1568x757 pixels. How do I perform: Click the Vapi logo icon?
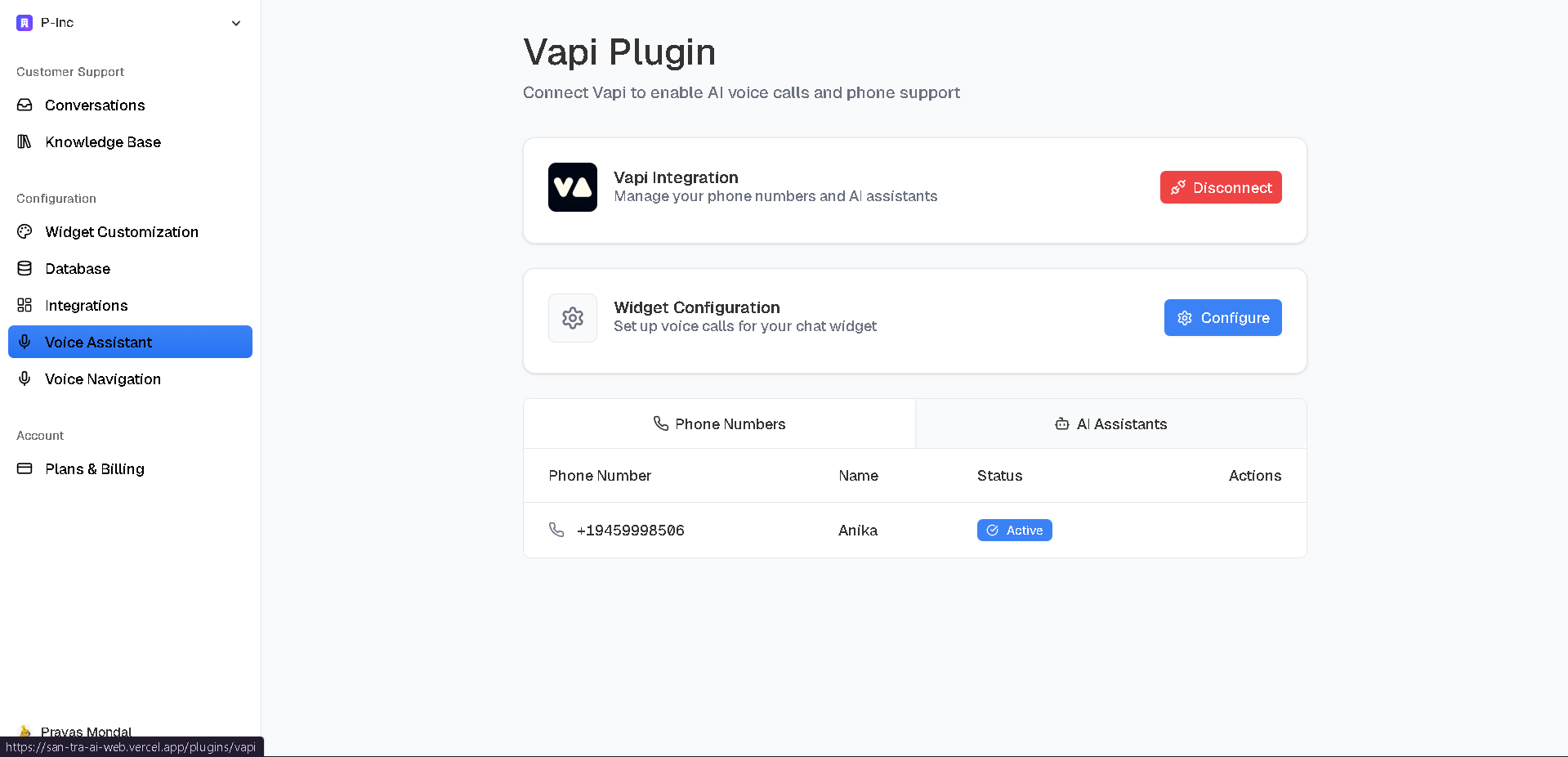tap(572, 187)
